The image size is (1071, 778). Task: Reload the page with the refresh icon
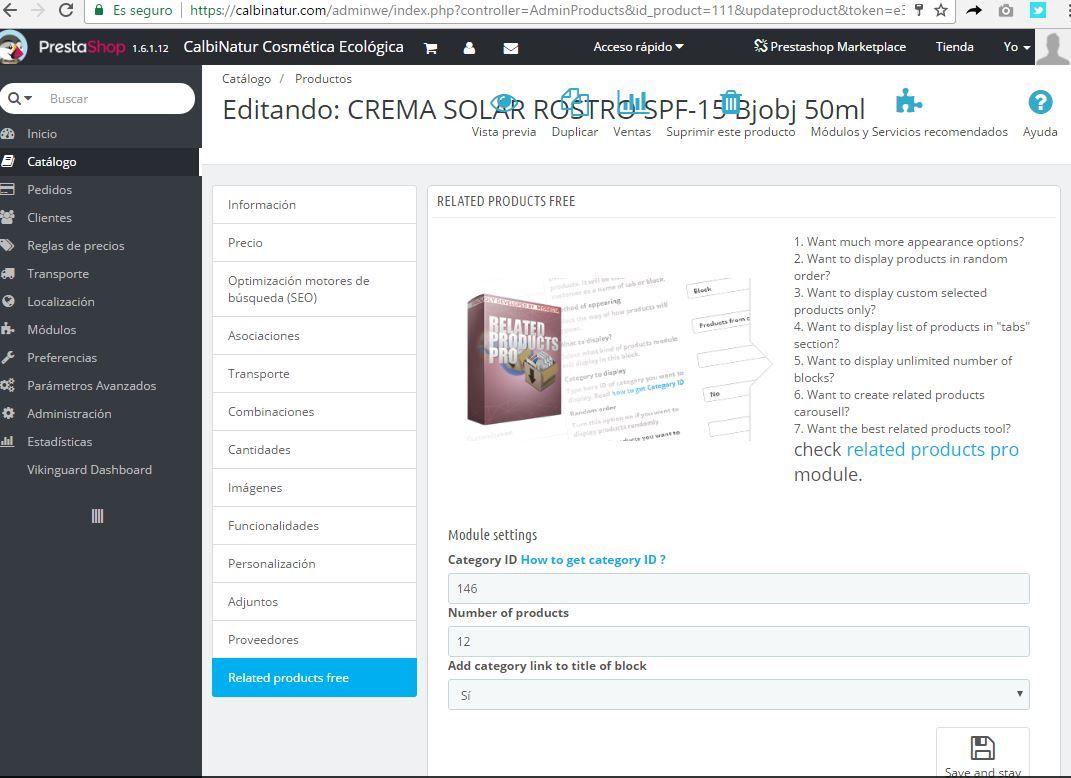[x=66, y=10]
